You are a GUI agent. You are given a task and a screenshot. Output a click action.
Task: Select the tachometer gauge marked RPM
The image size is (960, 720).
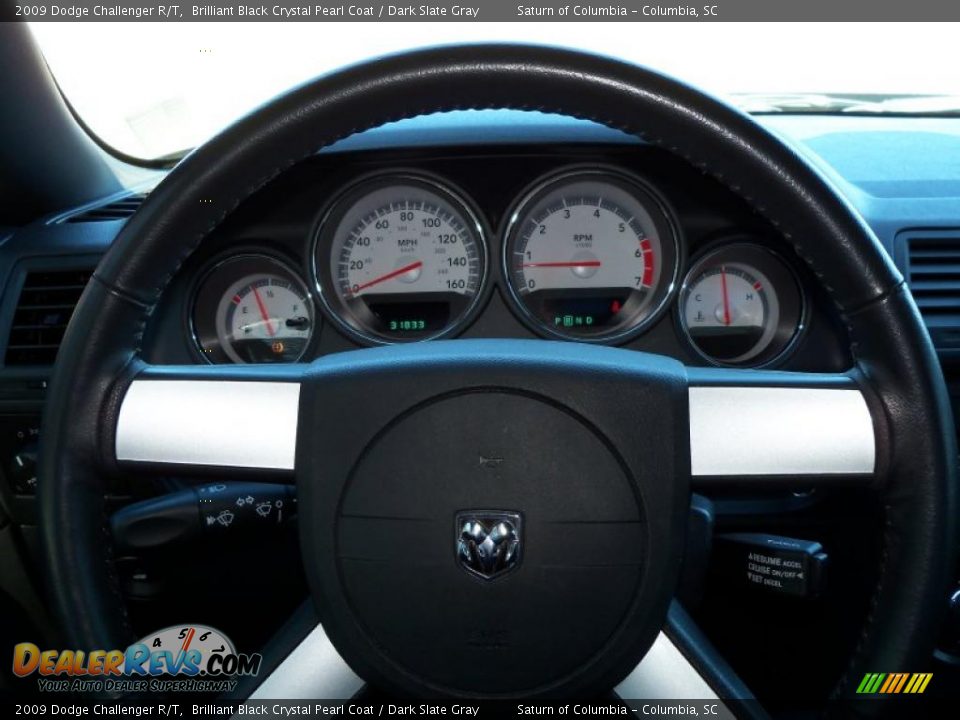(x=590, y=256)
